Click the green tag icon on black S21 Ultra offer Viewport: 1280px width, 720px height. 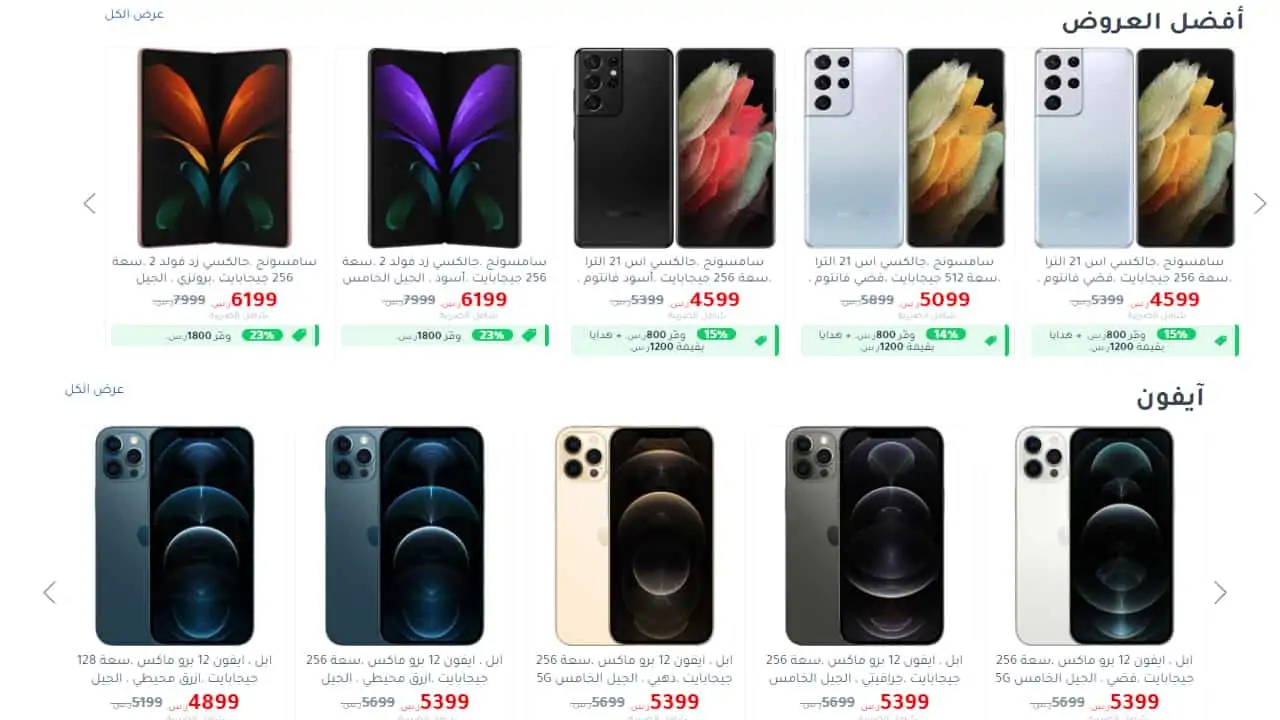[761, 340]
